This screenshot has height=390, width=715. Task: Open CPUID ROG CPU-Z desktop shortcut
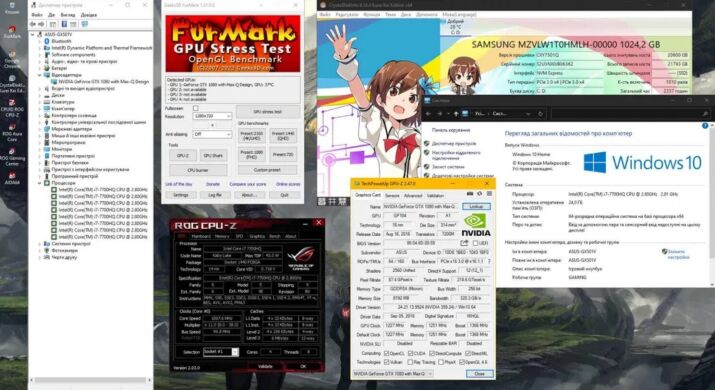(12, 109)
